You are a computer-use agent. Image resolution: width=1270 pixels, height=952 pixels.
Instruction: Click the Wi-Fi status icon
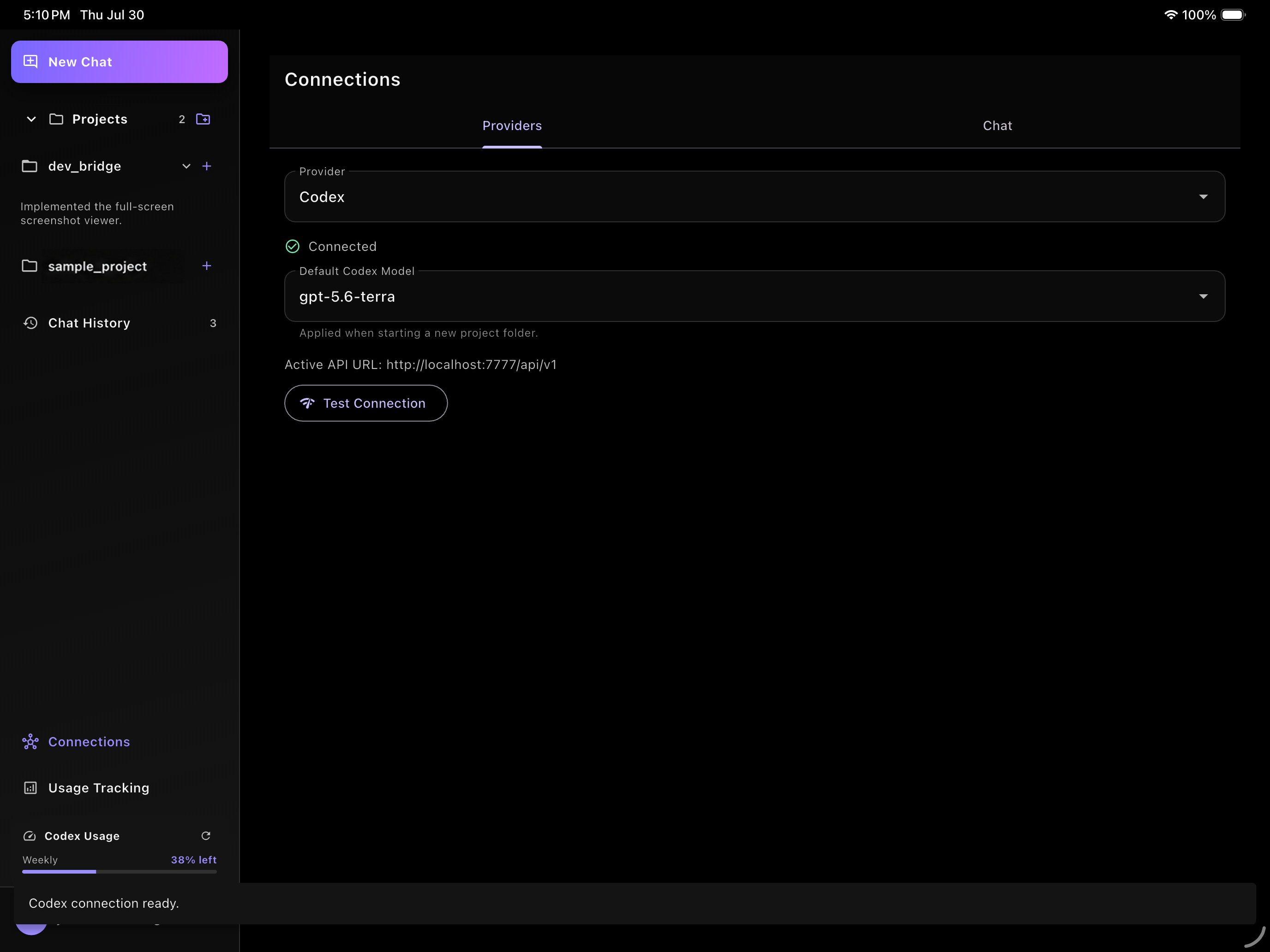pyautogui.click(x=1171, y=15)
